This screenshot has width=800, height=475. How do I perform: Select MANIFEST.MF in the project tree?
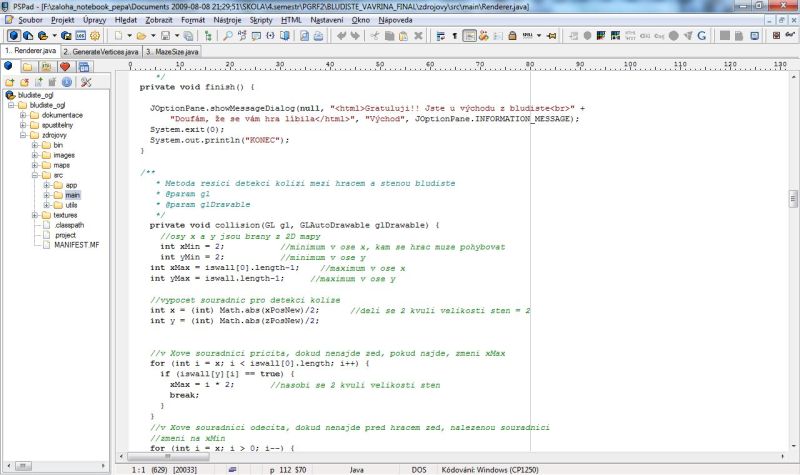point(77,245)
